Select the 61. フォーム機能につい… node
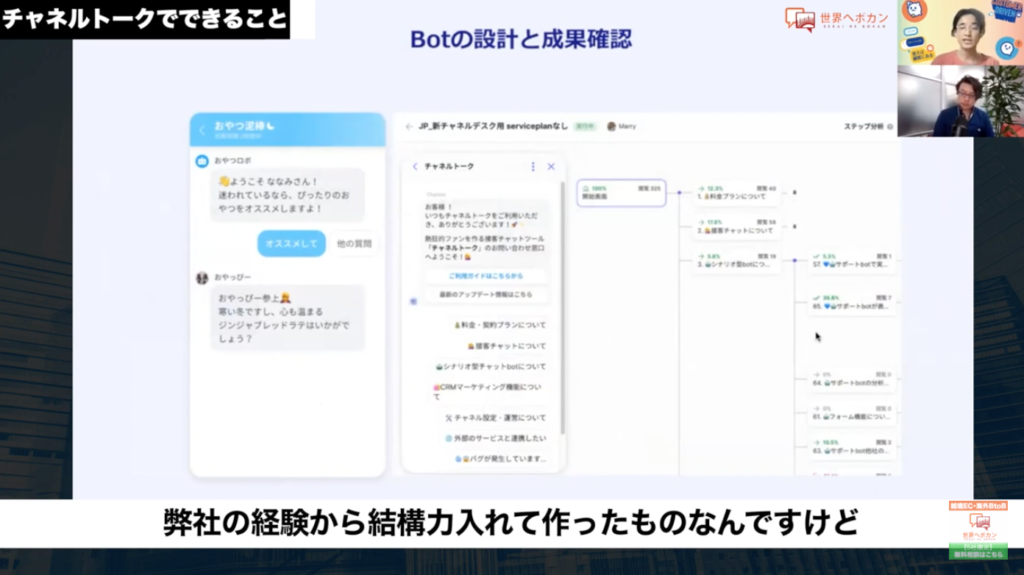This screenshot has height=575, width=1024. coord(852,413)
